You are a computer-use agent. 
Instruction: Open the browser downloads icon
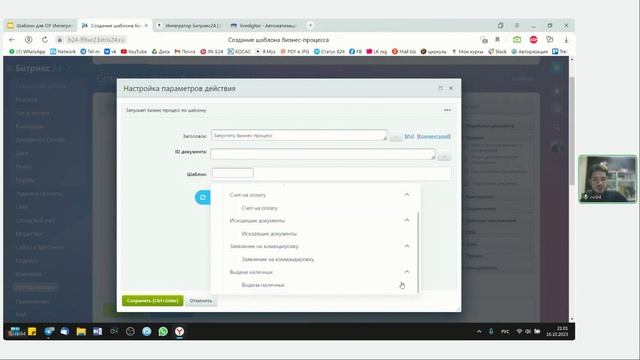coord(566,40)
